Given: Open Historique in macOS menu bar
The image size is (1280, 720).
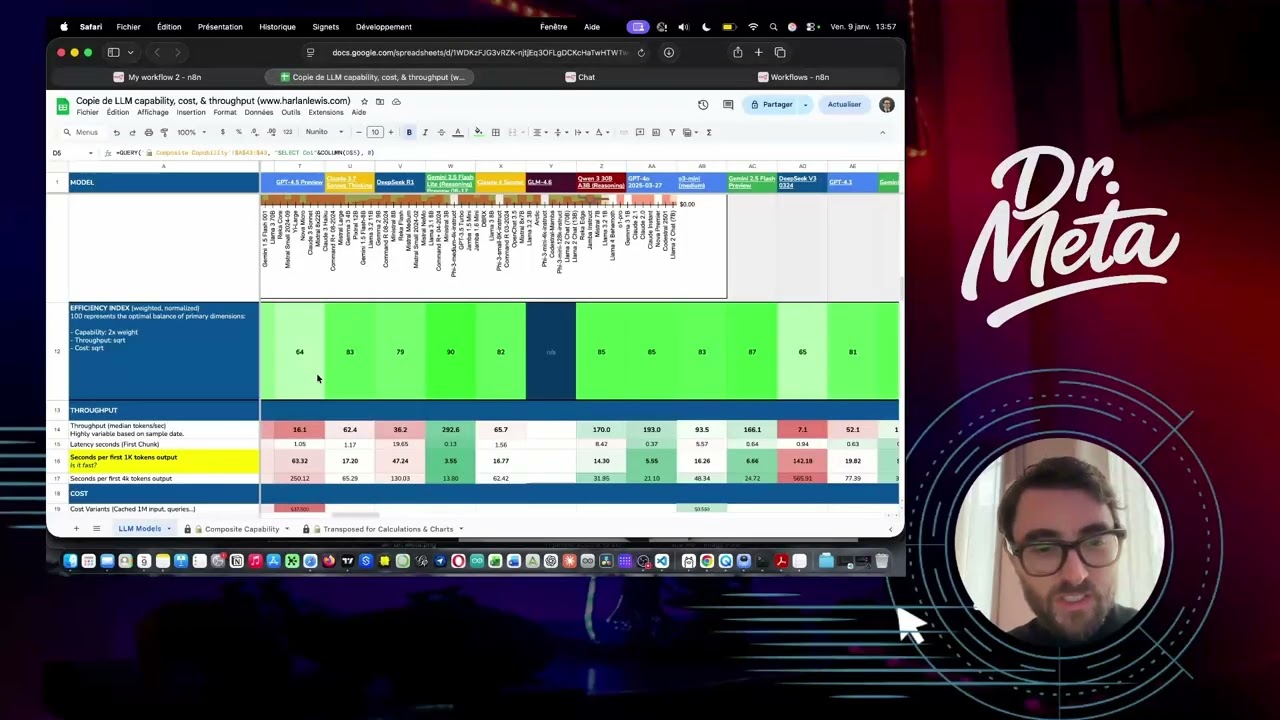Looking at the screenshot, I should point(277,27).
